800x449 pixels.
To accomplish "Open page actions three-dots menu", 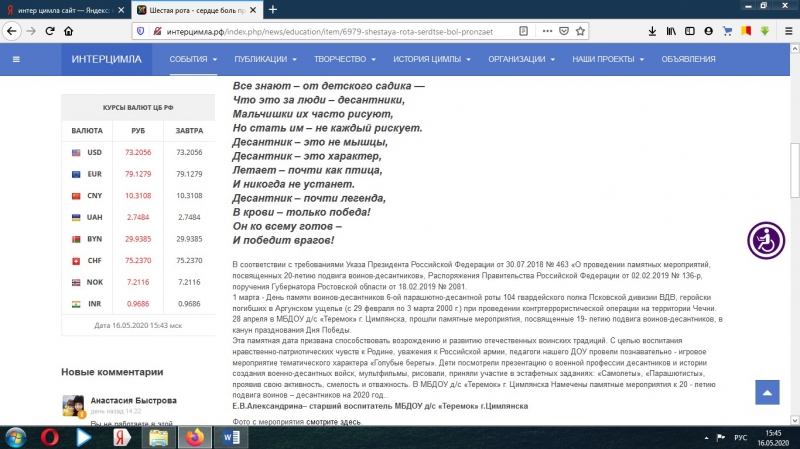I will tap(547, 31).
